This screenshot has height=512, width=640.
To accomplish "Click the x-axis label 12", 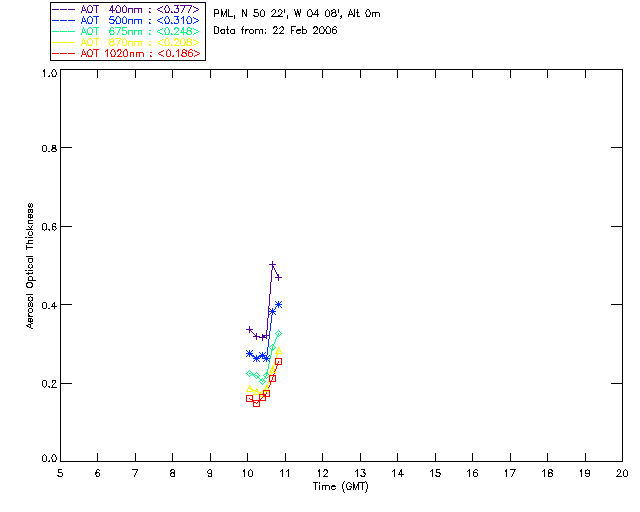I will pyautogui.click(x=322, y=474).
